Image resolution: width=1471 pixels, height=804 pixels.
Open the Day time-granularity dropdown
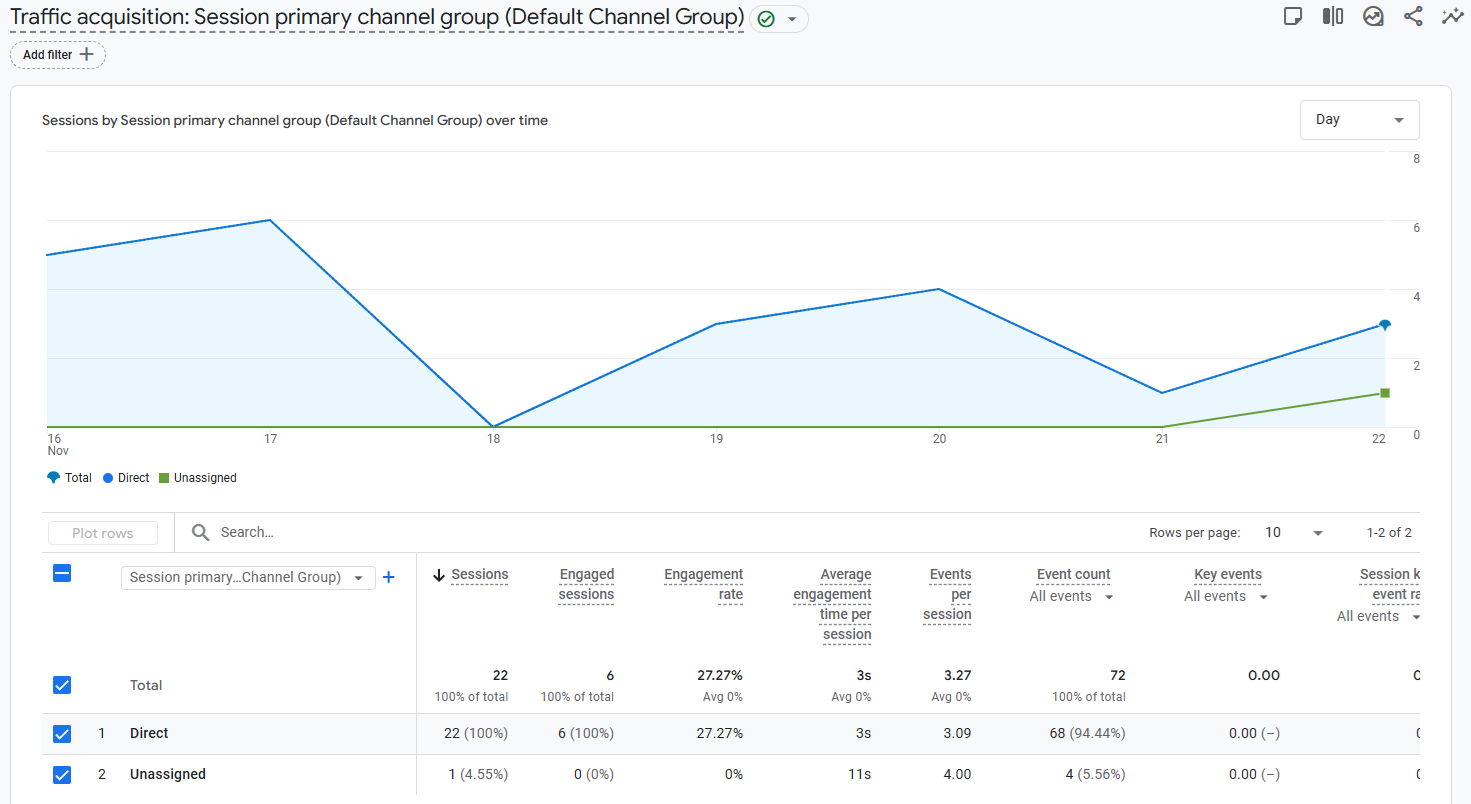pos(1359,119)
